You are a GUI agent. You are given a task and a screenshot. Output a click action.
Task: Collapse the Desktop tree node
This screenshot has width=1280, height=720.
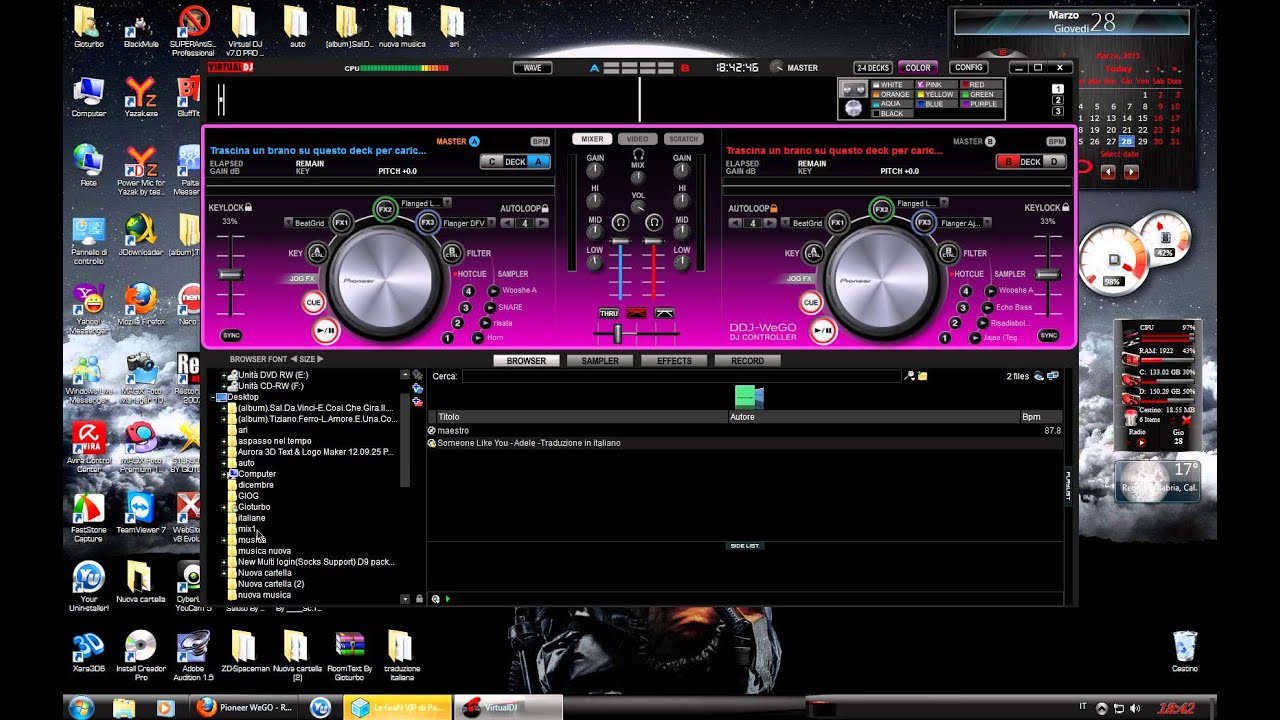coord(214,397)
